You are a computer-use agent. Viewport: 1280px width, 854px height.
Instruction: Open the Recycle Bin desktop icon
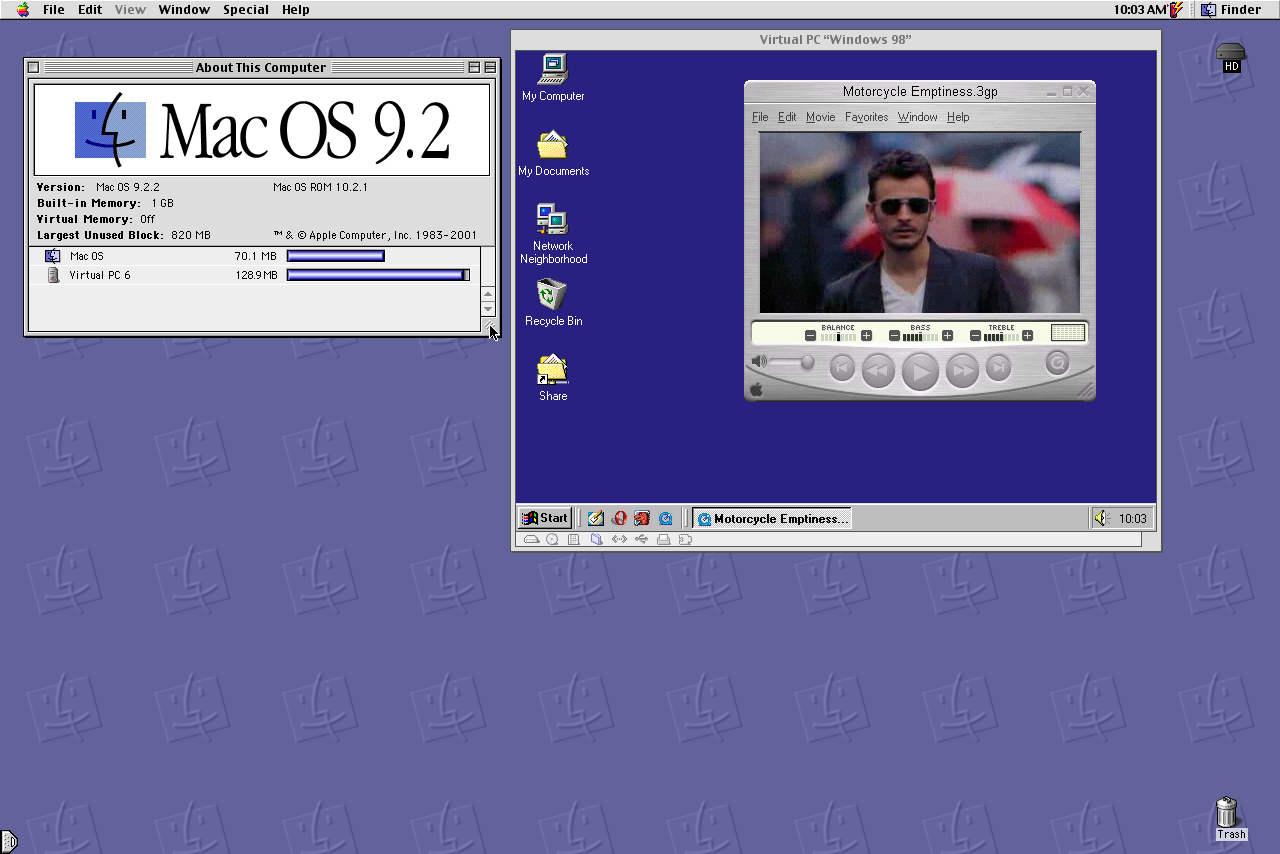coord(552,295)
